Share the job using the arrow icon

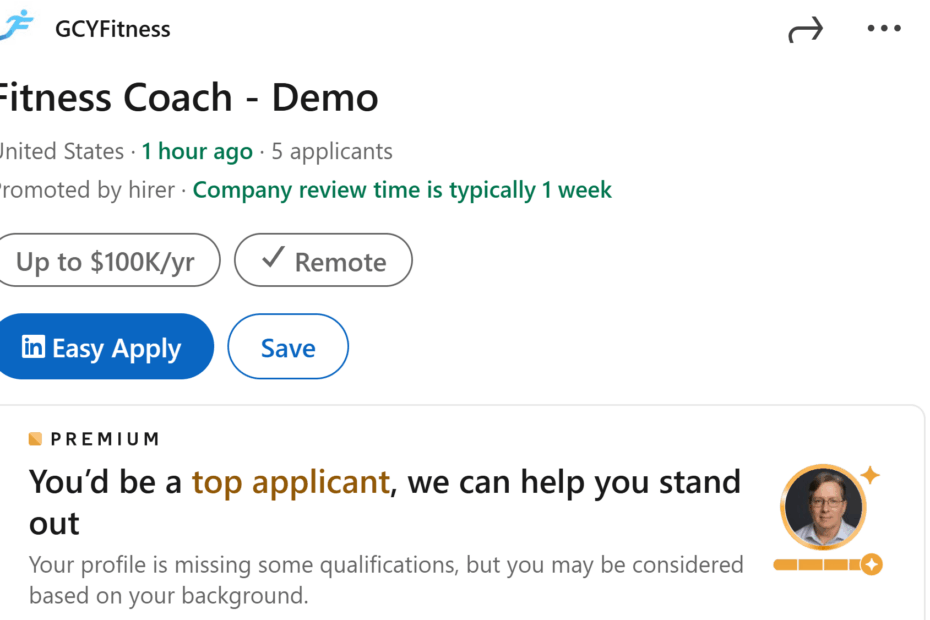(x=805, y=30)
